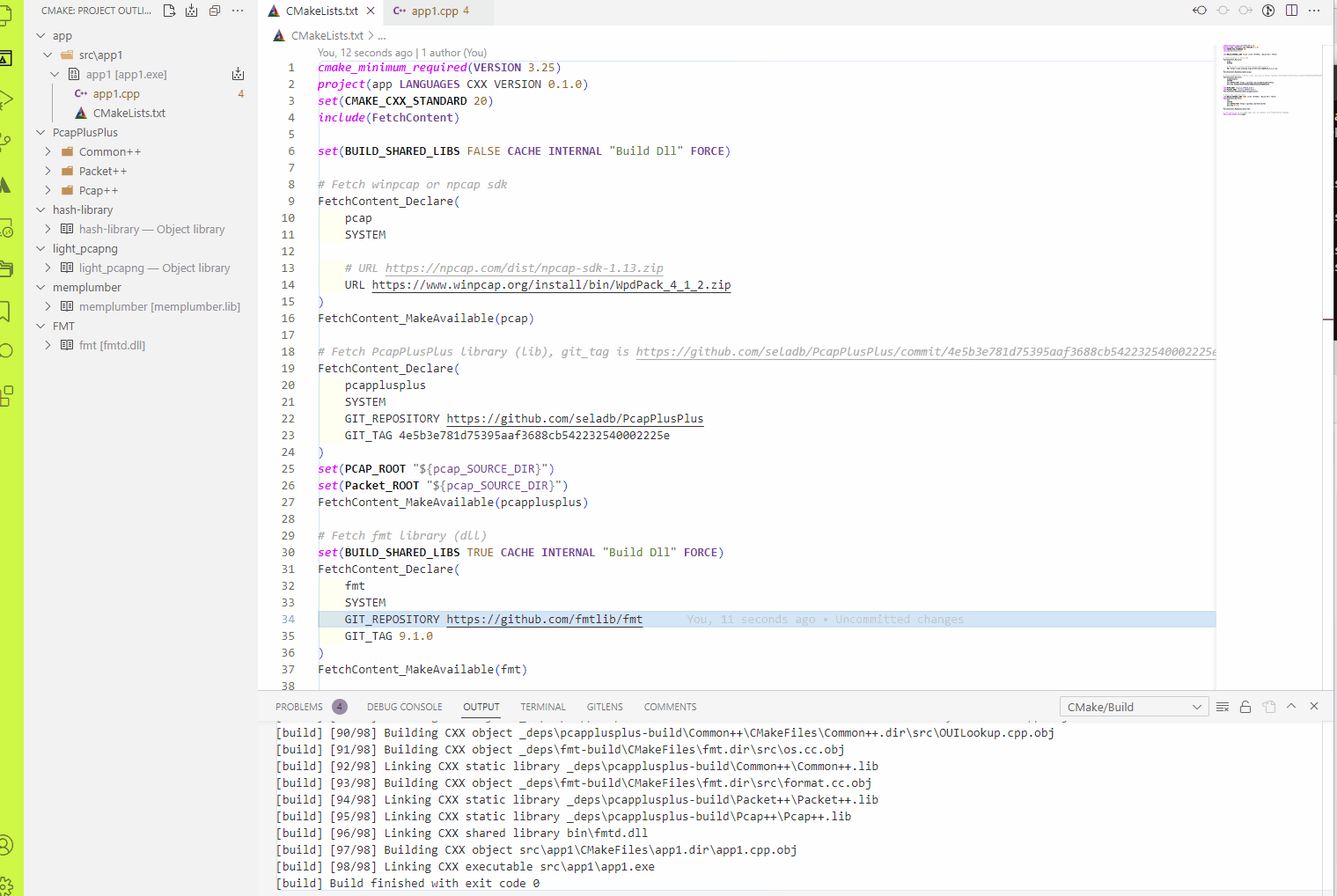
Task: Collapse the FMT project node
Action: 40,326
